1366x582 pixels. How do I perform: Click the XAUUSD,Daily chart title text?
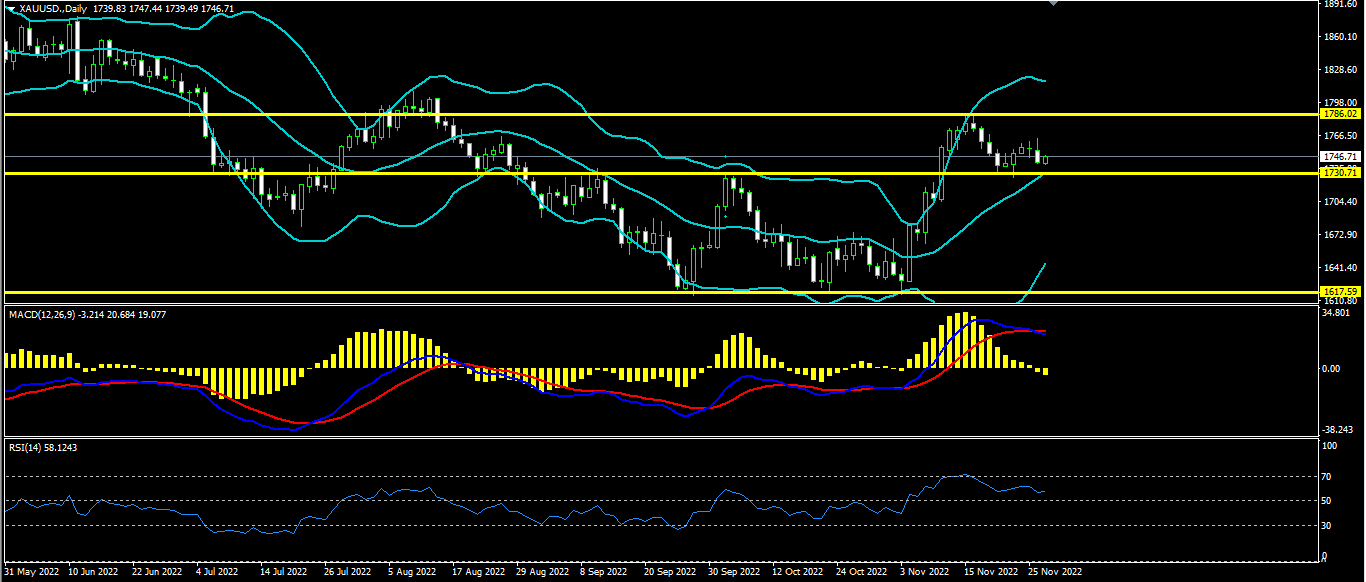(x=52, y=8)
